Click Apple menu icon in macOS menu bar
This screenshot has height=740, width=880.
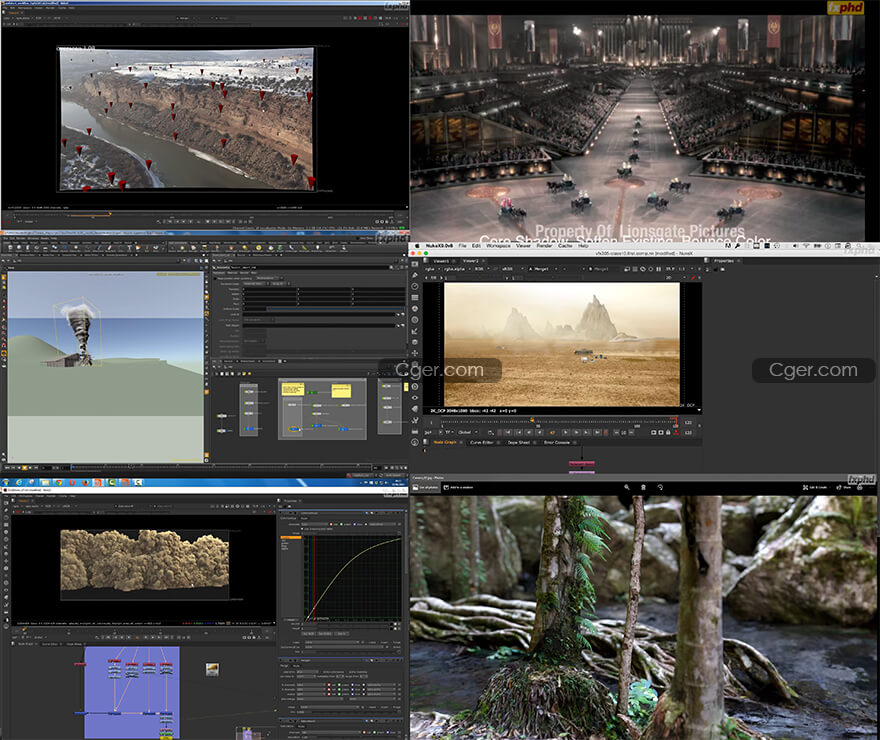coord(417,246)
